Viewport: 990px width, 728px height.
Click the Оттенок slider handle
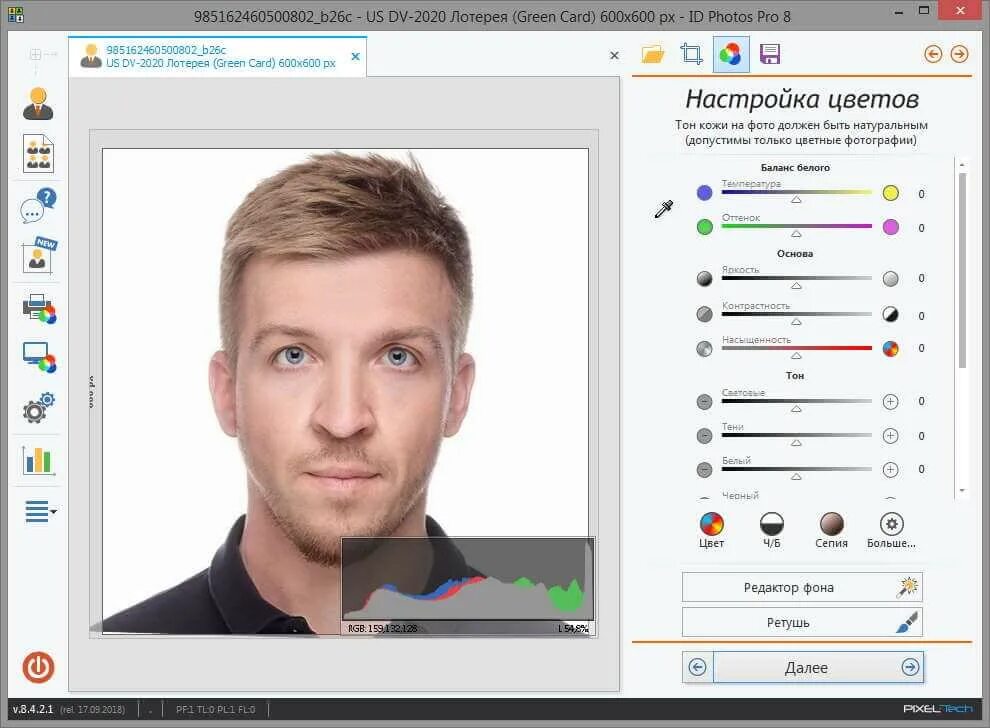tap(796, 234)
